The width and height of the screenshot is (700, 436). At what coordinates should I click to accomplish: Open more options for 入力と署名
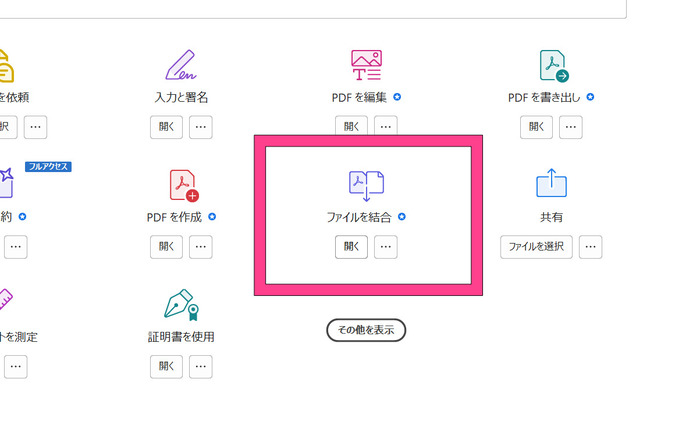coord(200,127)
